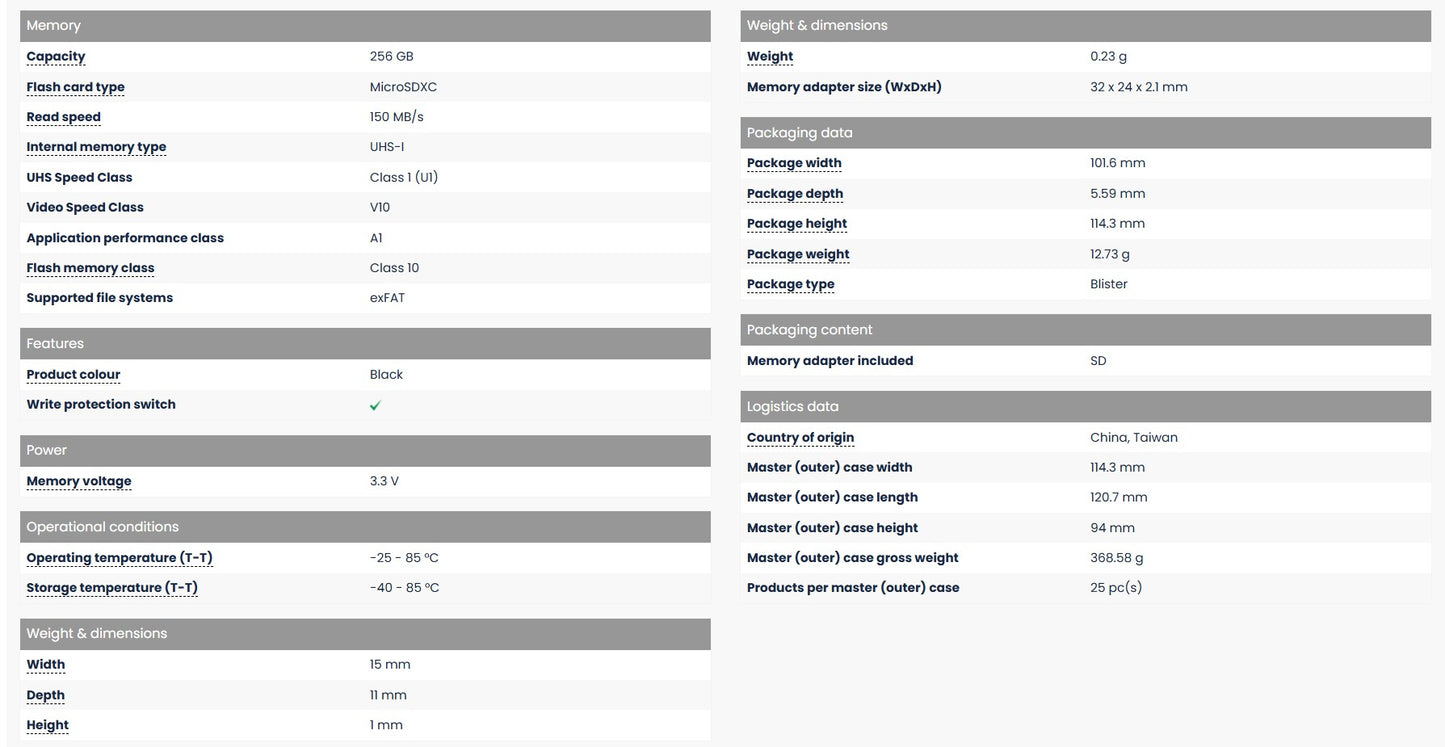Click the Features section header
Viewport: 1445px width, 747px height.
point(365,344)
